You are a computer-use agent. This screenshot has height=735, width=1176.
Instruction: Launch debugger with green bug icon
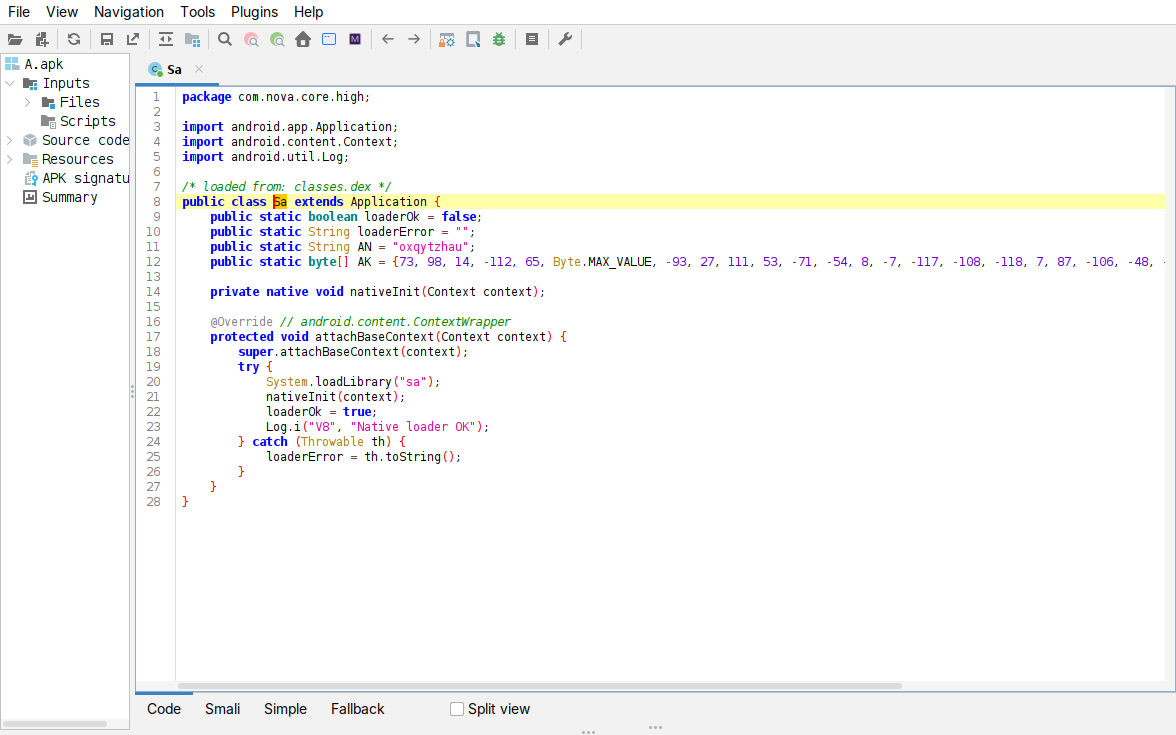tap(499, 40)
